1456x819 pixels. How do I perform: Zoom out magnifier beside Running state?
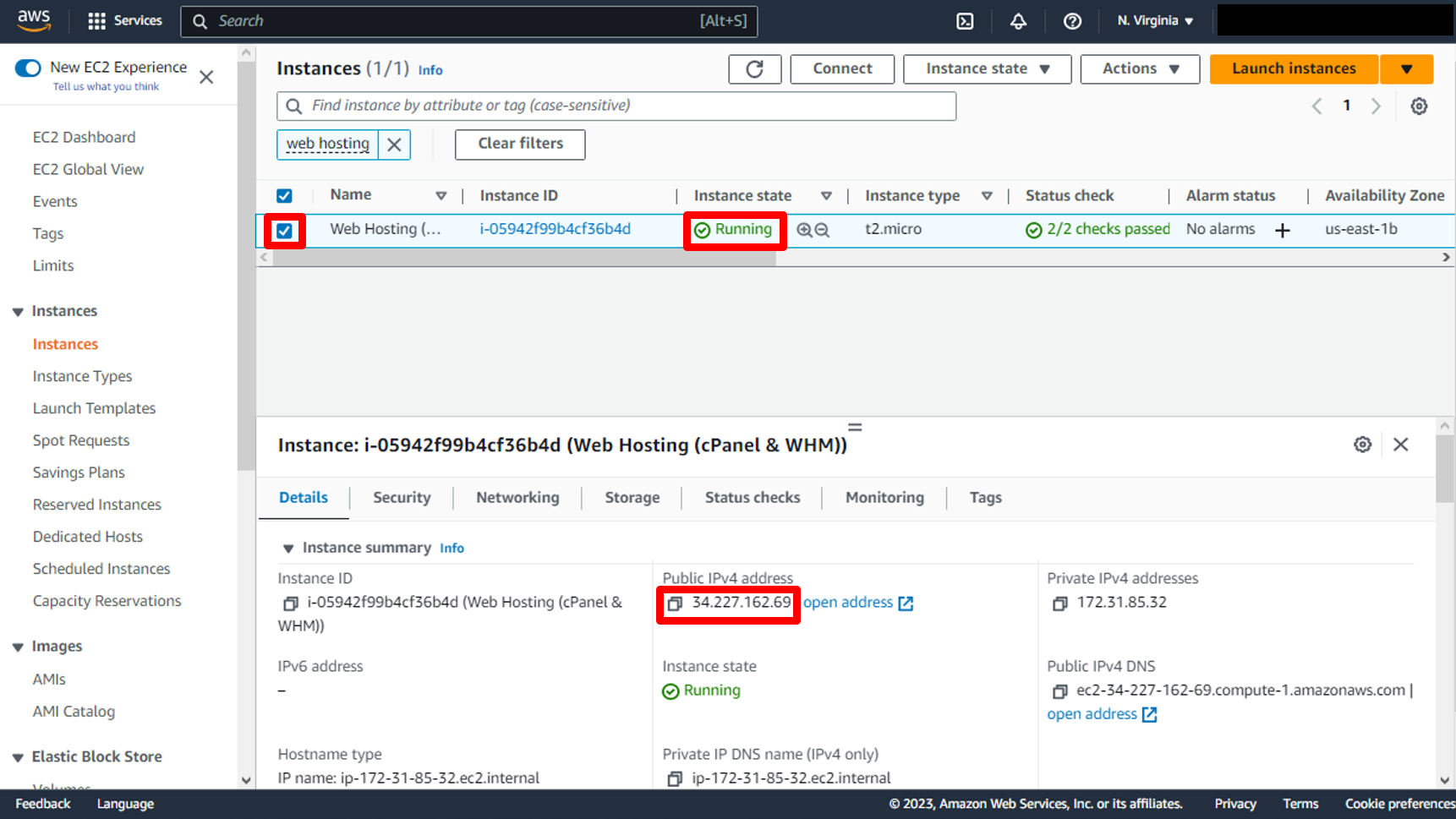pos(822,230)
